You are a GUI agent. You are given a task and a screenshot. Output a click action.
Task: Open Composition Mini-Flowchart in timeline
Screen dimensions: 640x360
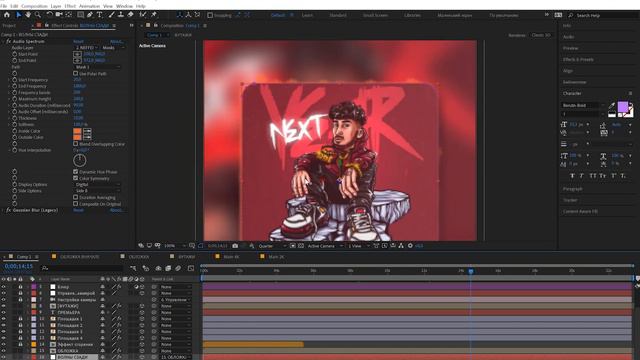pyautogui.click(x=133, y=268)
